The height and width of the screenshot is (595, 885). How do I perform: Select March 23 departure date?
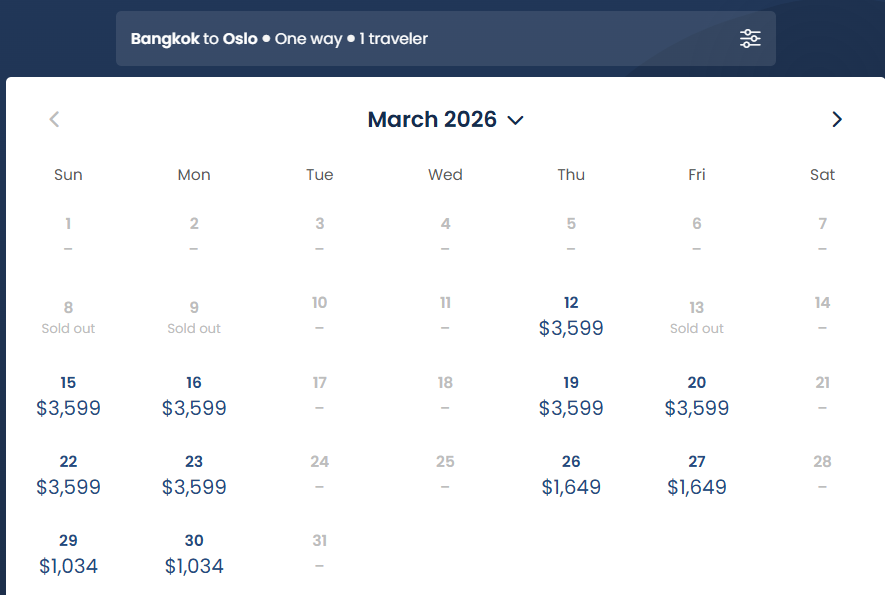[x=194, y=476]
